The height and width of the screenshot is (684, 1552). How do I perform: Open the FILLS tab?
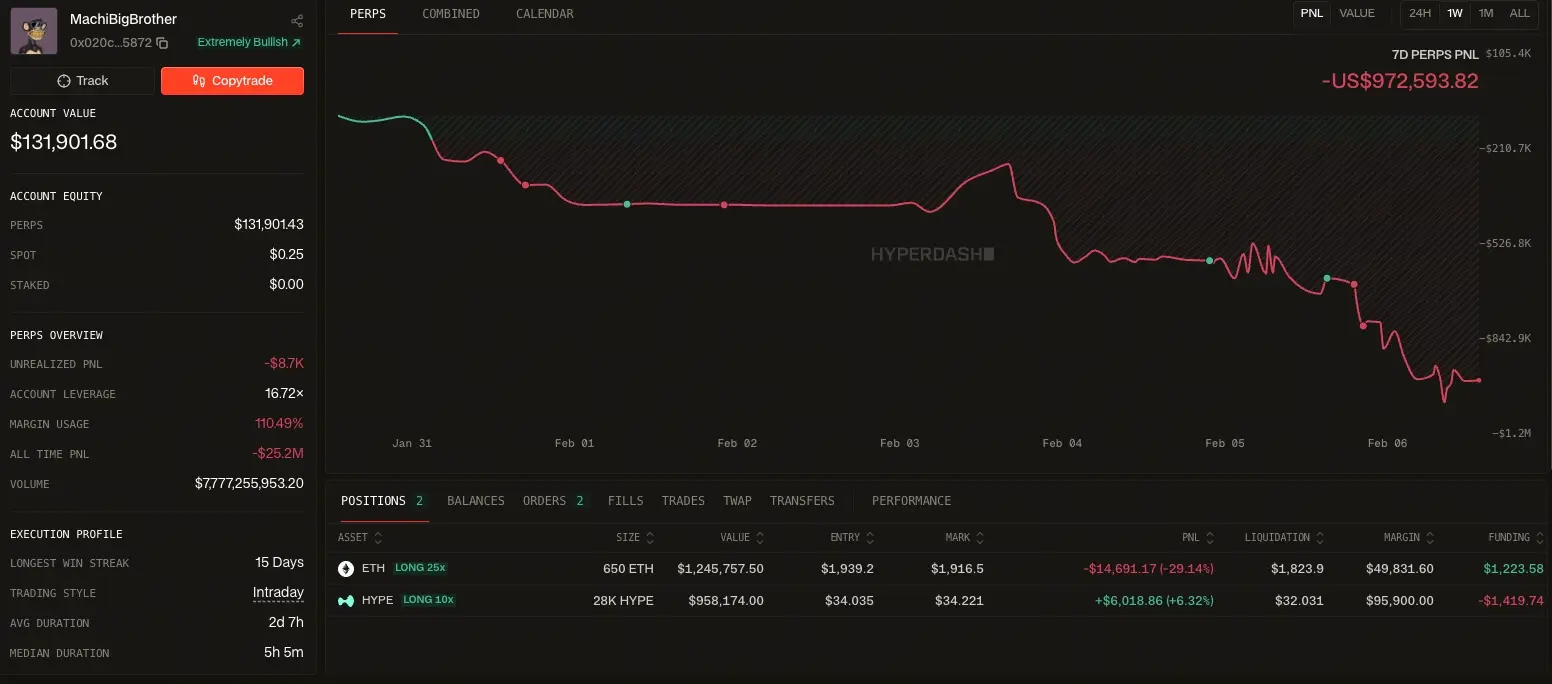click(626, 501)
